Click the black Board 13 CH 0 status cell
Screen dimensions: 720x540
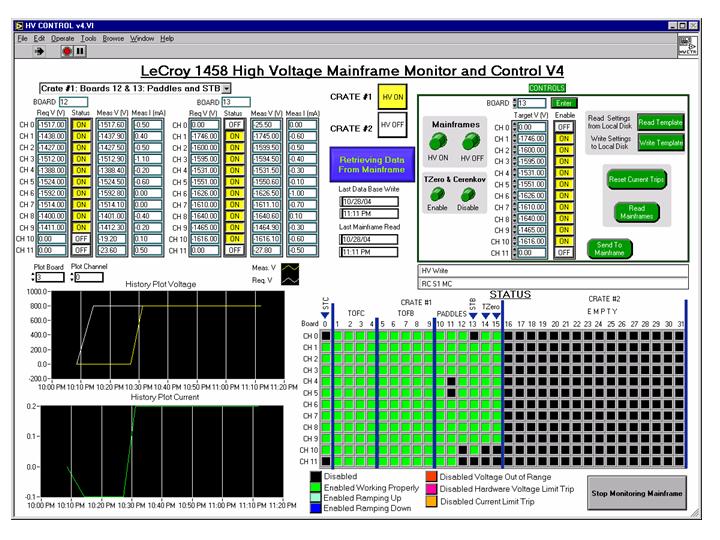point(474,336)
